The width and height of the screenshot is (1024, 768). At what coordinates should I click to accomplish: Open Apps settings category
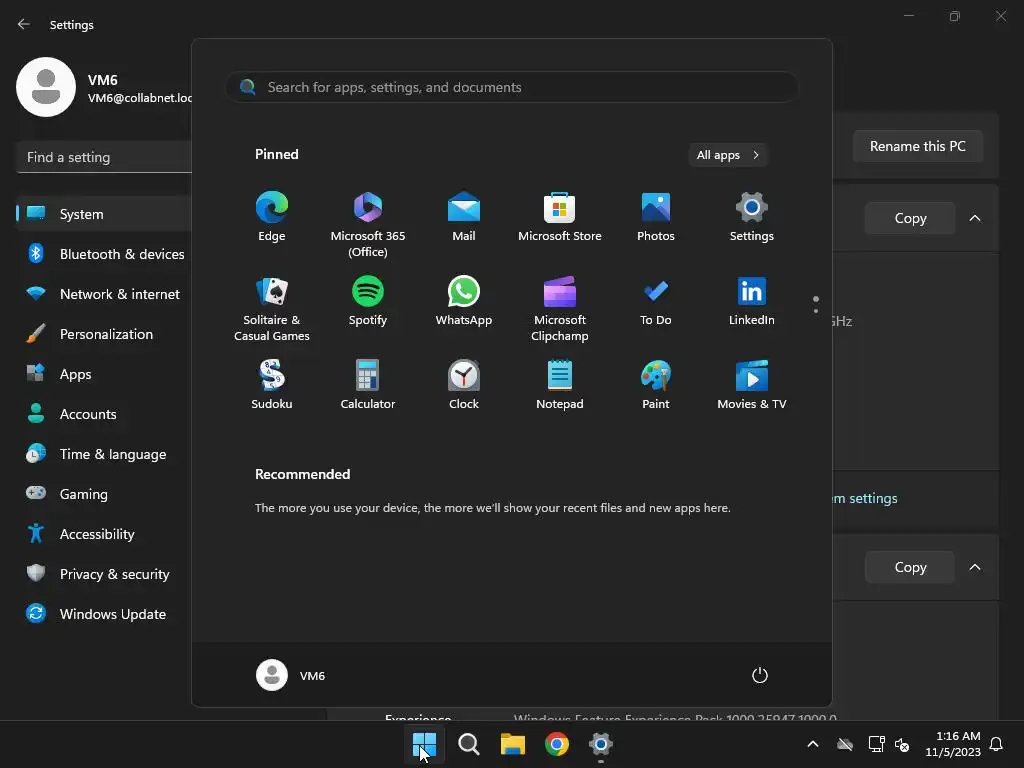[x=104, y=374]
